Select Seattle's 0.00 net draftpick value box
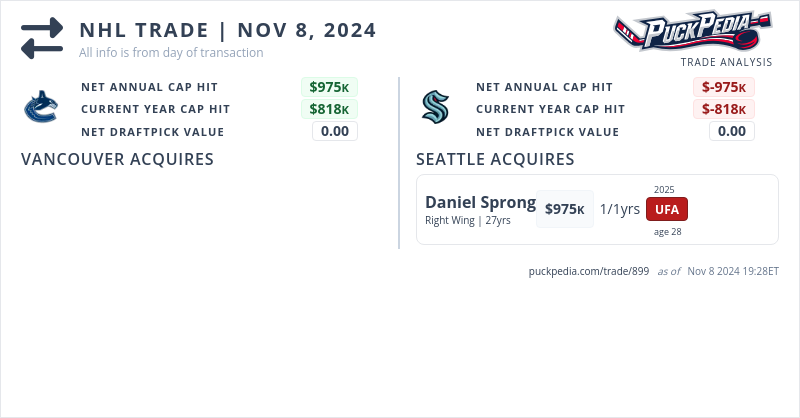This screenshot has width=800, height=418. click(732, 131)
